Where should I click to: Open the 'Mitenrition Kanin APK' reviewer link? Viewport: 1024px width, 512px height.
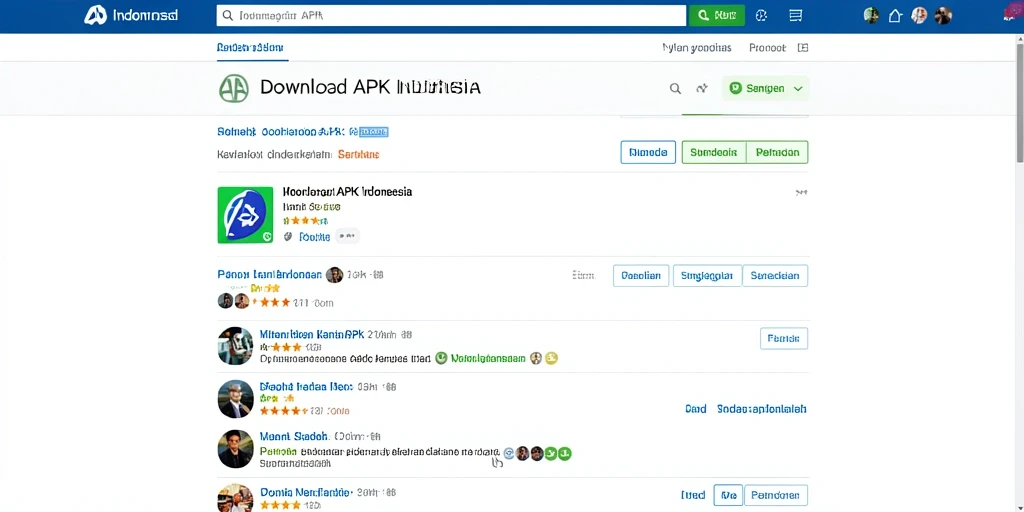click(312, 334)
